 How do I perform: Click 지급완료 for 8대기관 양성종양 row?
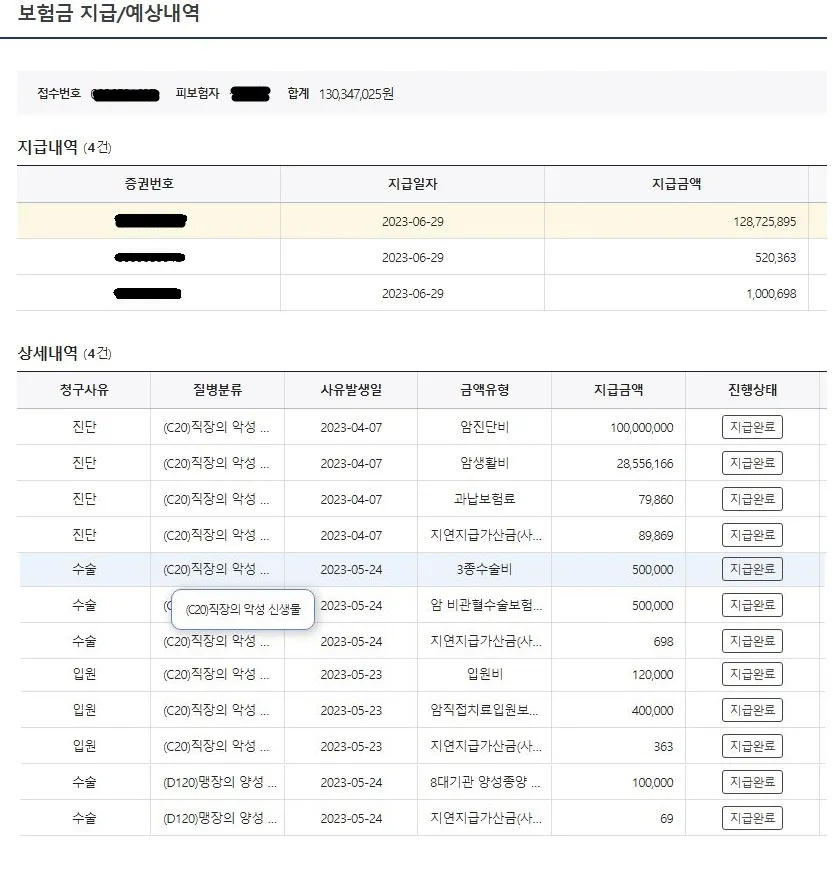click(x=751, y=781)
